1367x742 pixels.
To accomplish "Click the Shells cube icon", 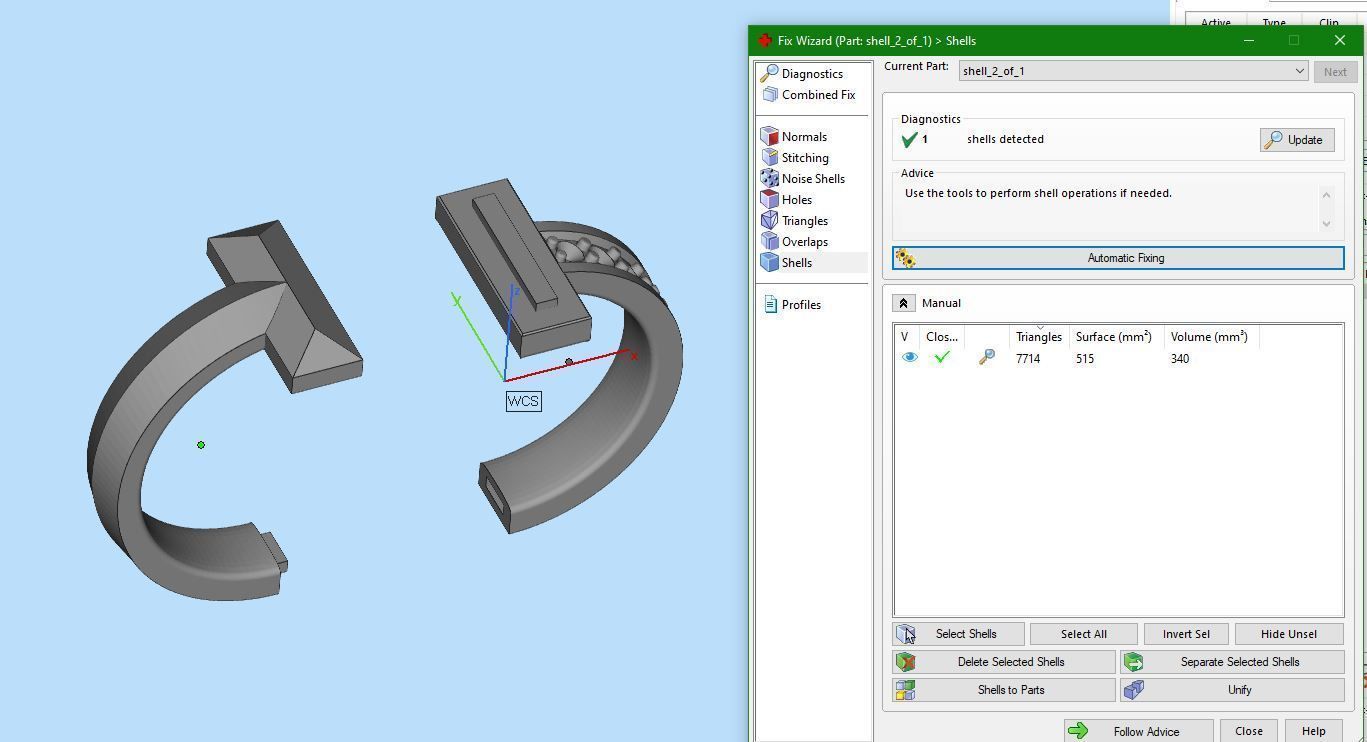I will [769, 262].
